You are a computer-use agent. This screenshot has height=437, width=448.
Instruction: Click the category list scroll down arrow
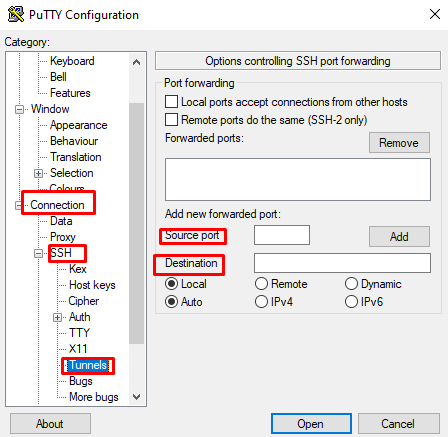[x=136, y=397]
